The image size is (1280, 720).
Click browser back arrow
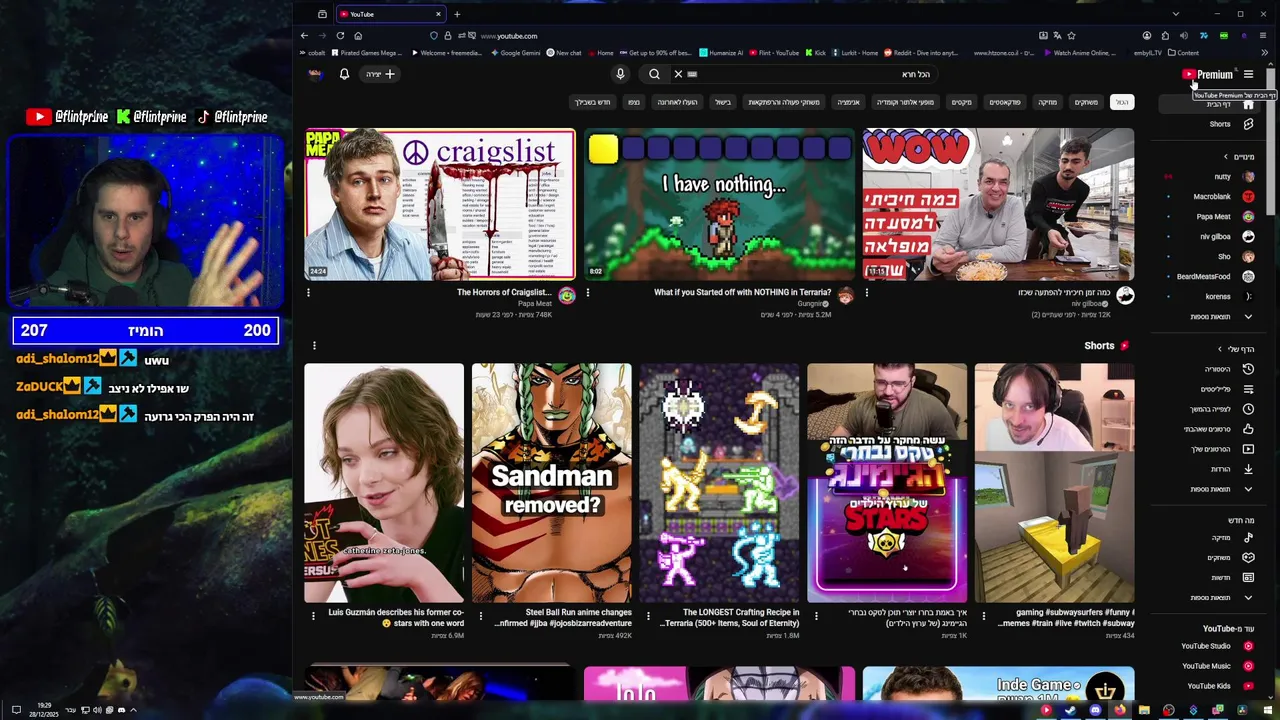tap(304, 36)
